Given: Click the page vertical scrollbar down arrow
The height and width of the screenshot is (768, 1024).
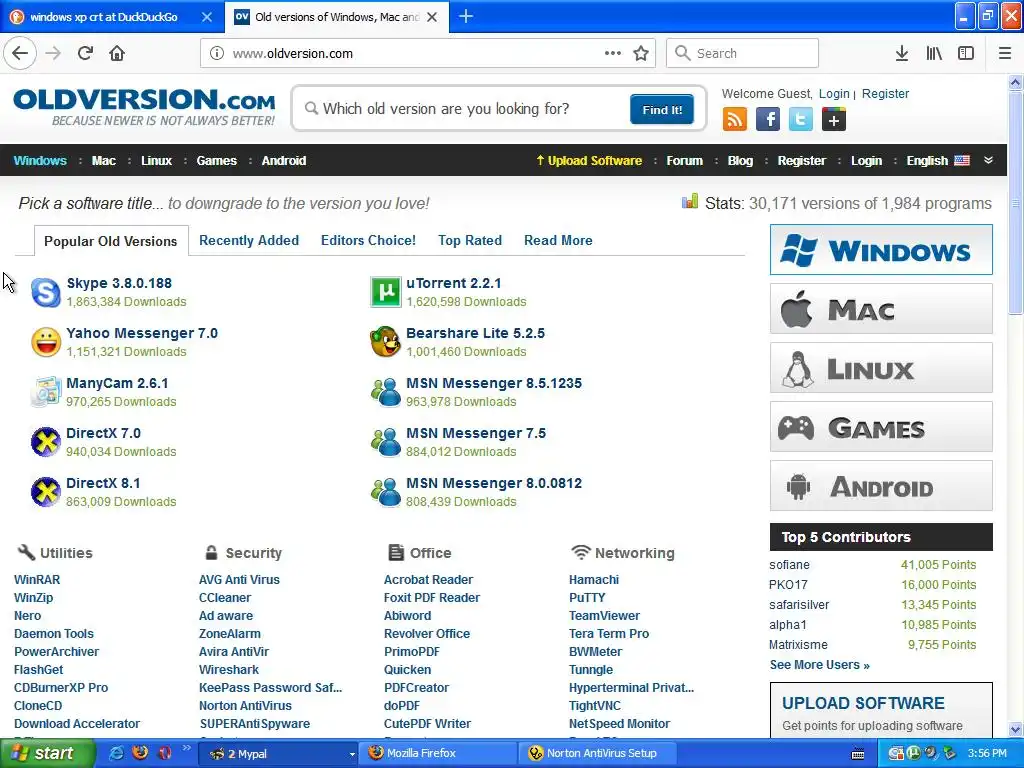Looking at the screenshot, I should tap(1016, 729).
